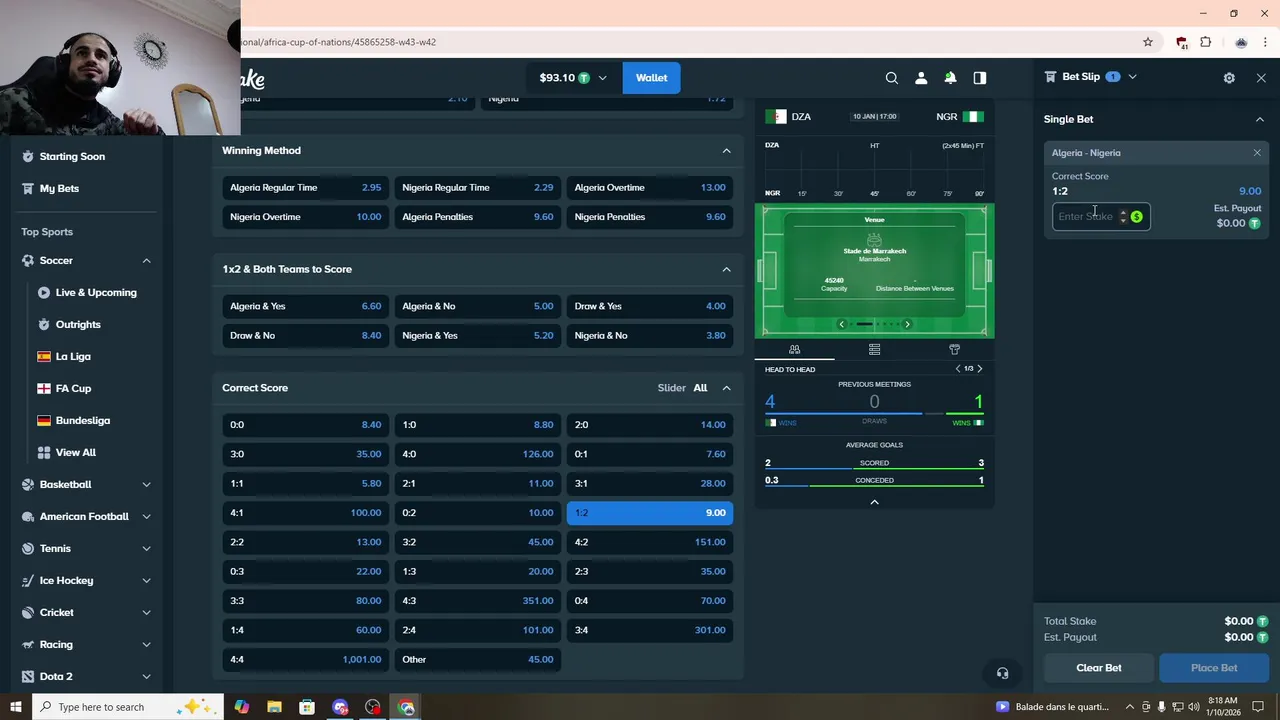Collapse the Winning Method market
Viewport: 1280px width, 720px height.
[726, 151]
